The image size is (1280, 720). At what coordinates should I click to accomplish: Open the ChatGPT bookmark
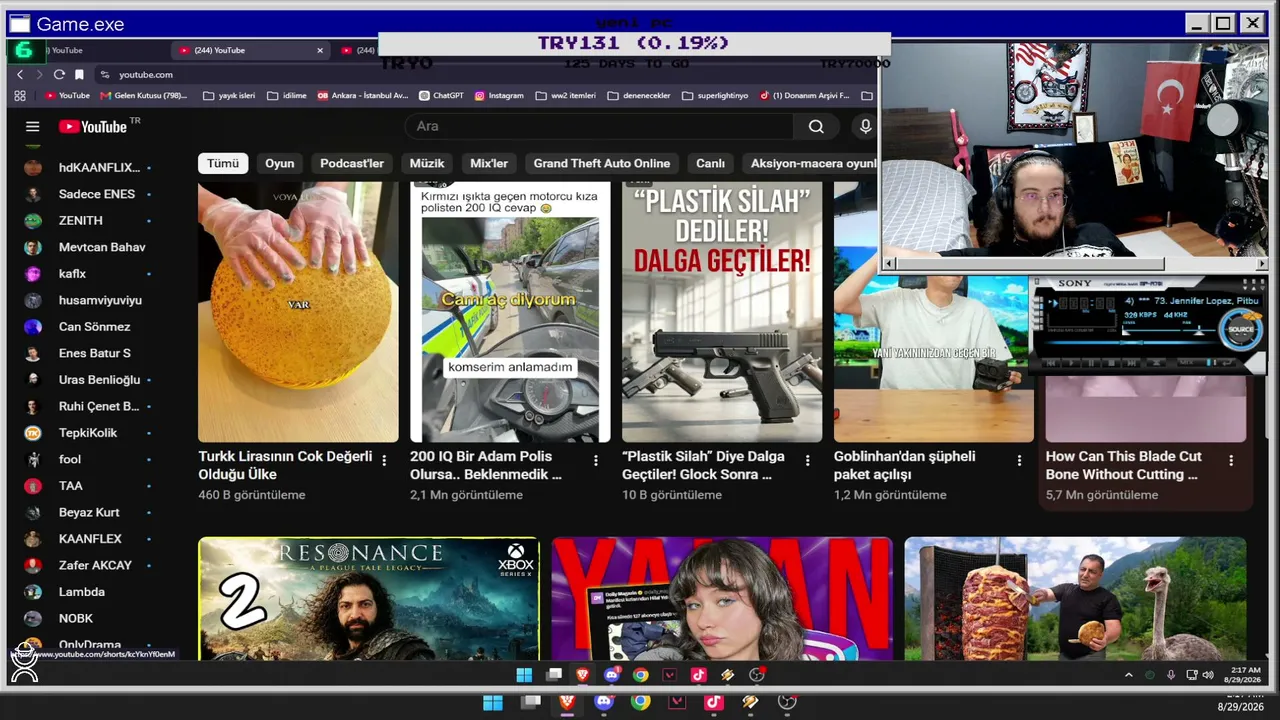[442, 96]
